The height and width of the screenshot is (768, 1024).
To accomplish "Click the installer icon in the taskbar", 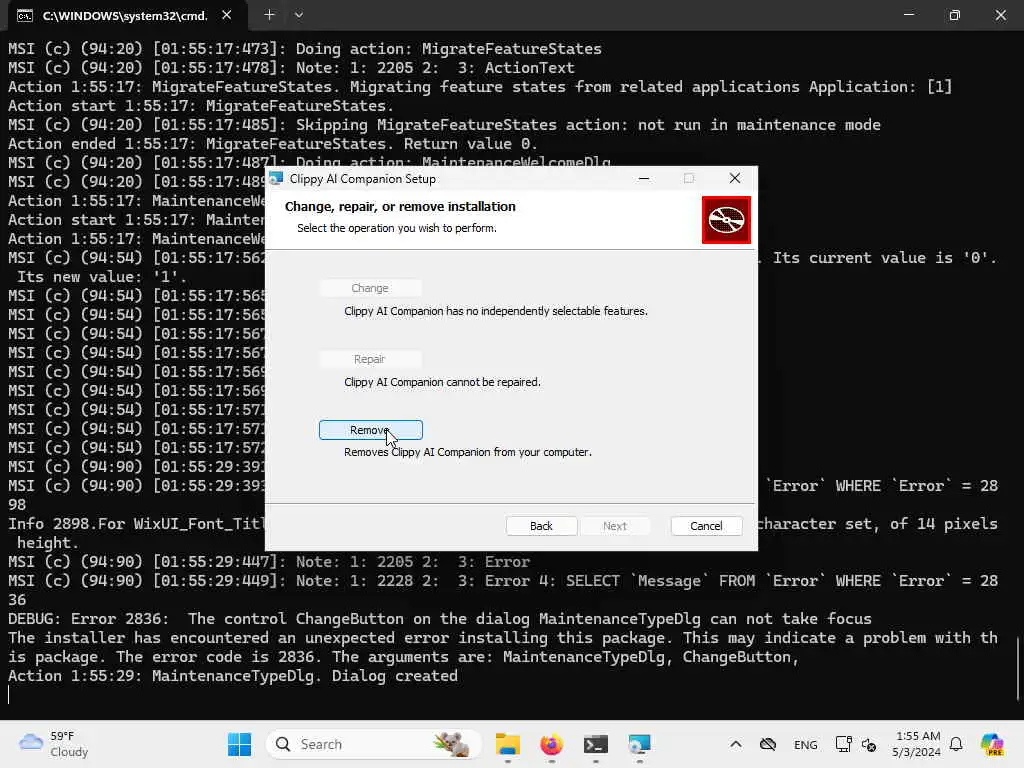I will [639, 744].
